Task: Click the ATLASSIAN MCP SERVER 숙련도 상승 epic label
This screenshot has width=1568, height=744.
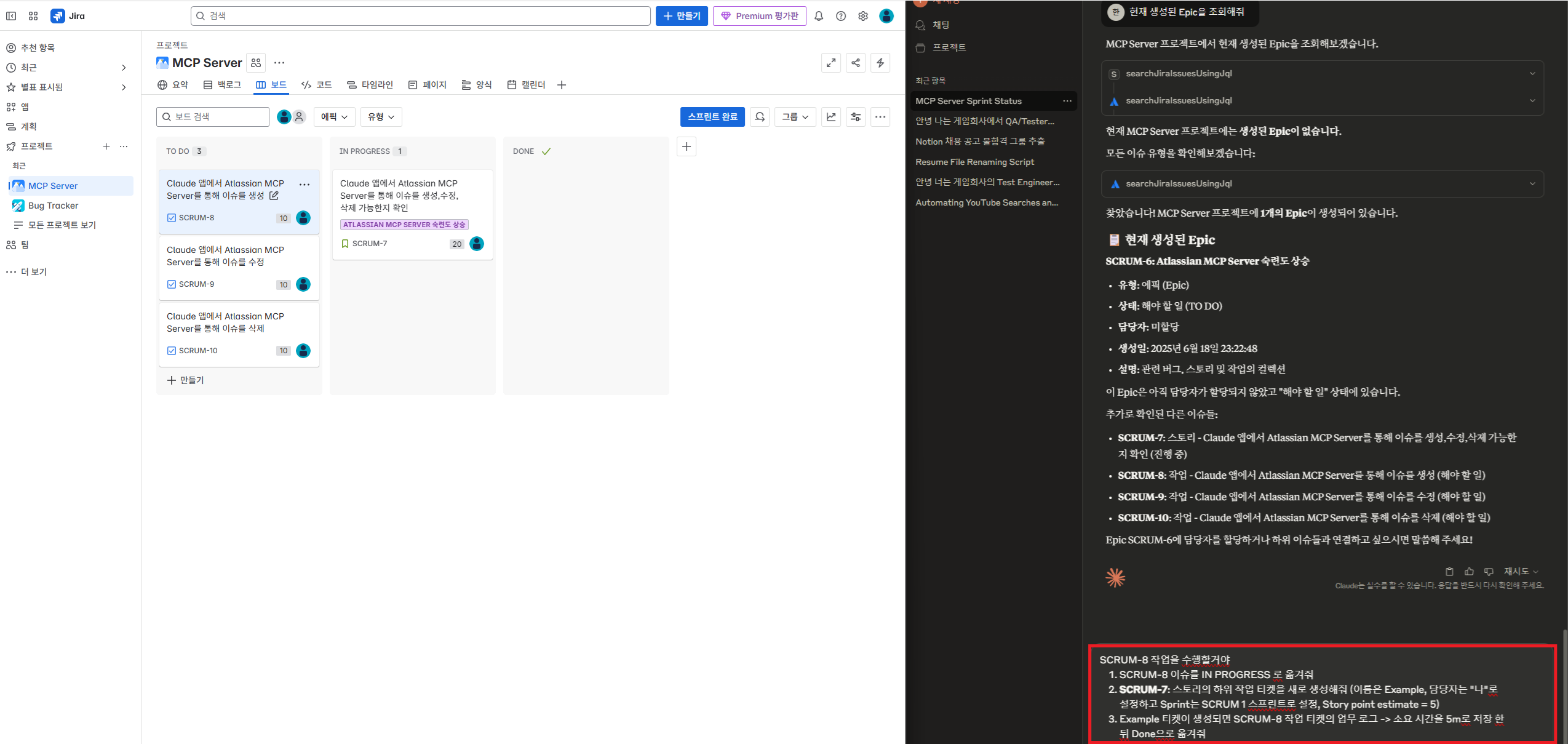Action: click(404, 225)
